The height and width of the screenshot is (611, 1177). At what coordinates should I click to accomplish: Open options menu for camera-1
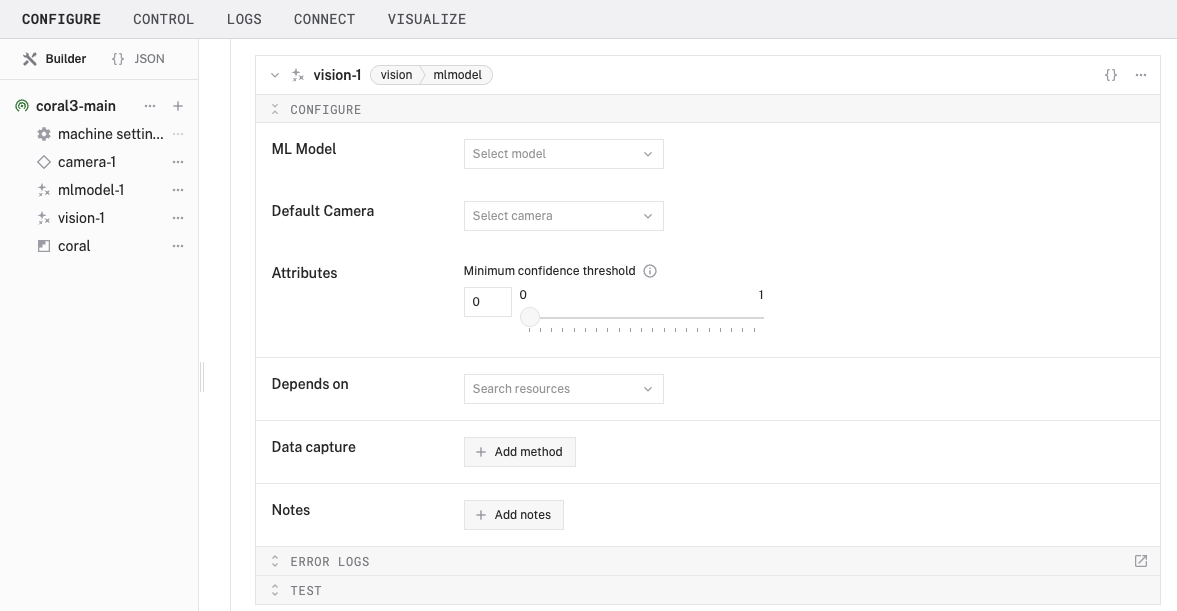click(178, 162)
